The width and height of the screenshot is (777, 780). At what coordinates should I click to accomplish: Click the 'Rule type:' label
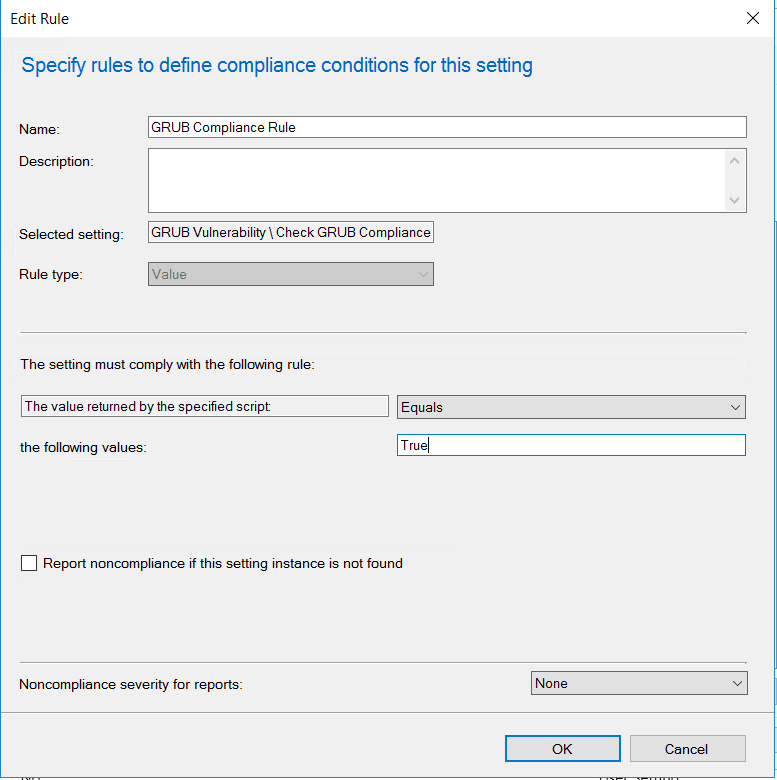[50, 274]
